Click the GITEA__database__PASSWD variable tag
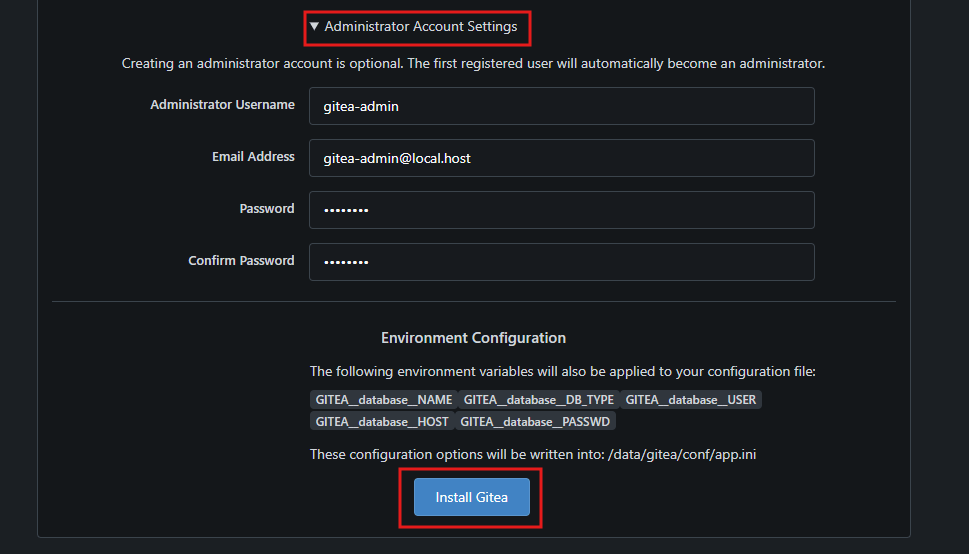The height and width of the screenshot is (554, 969). tap(535, 422)
